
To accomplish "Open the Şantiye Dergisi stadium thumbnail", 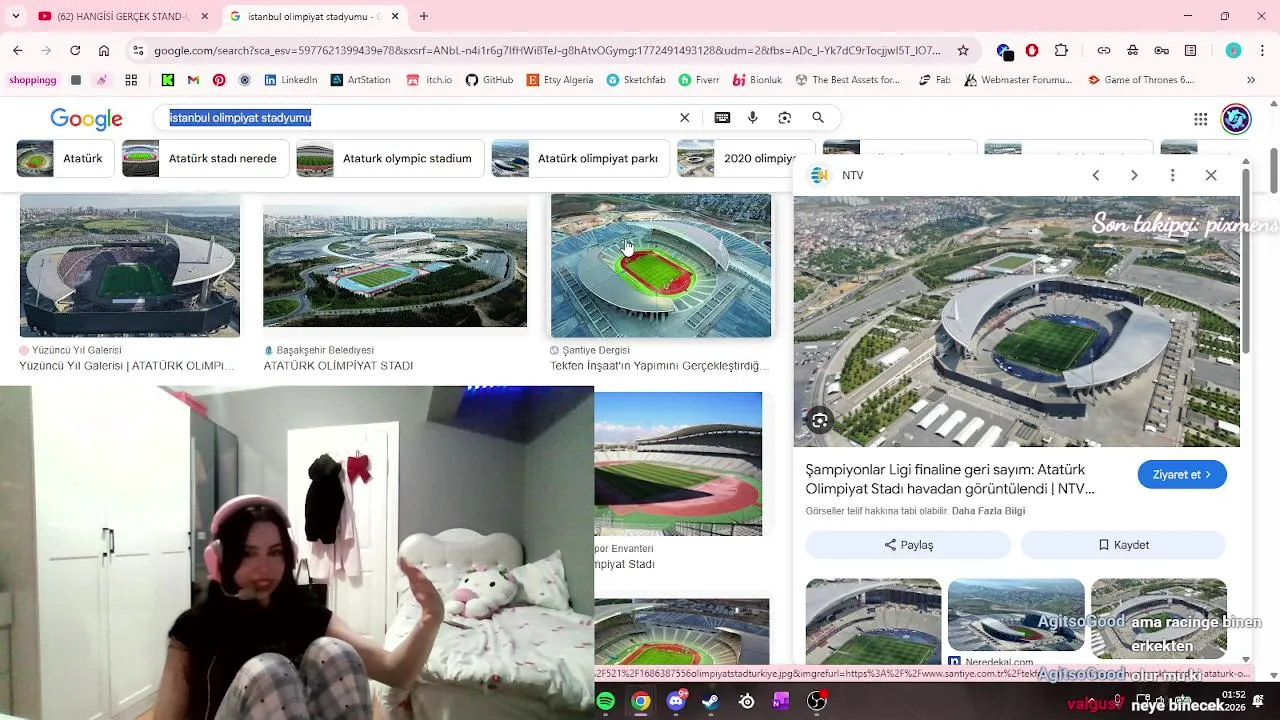I will pyautogui.click(x=661, y=266).
